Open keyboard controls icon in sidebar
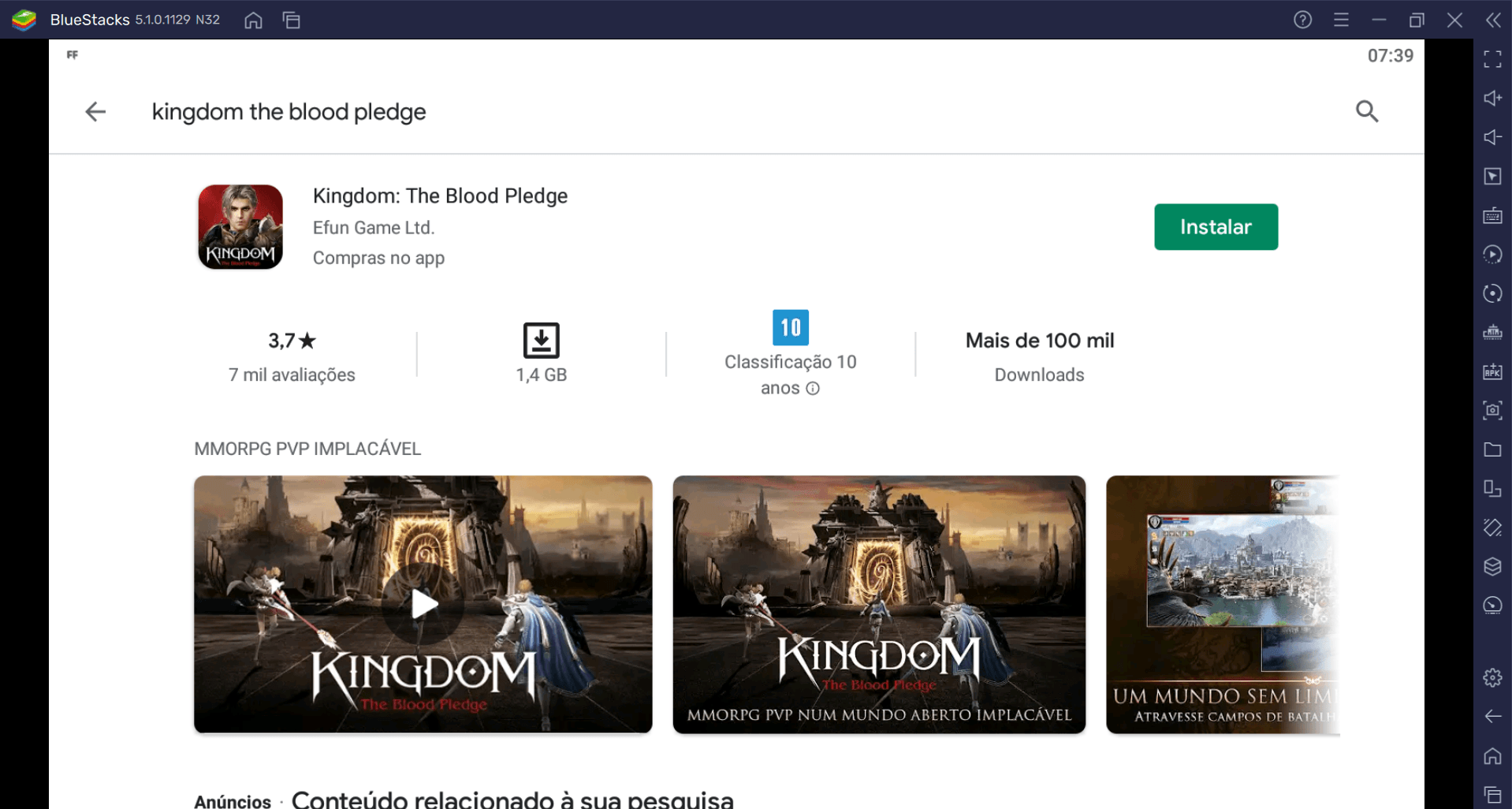The height and width of the screenshot is (809, 1512). pyautogui.click(x=1492, y=215)
